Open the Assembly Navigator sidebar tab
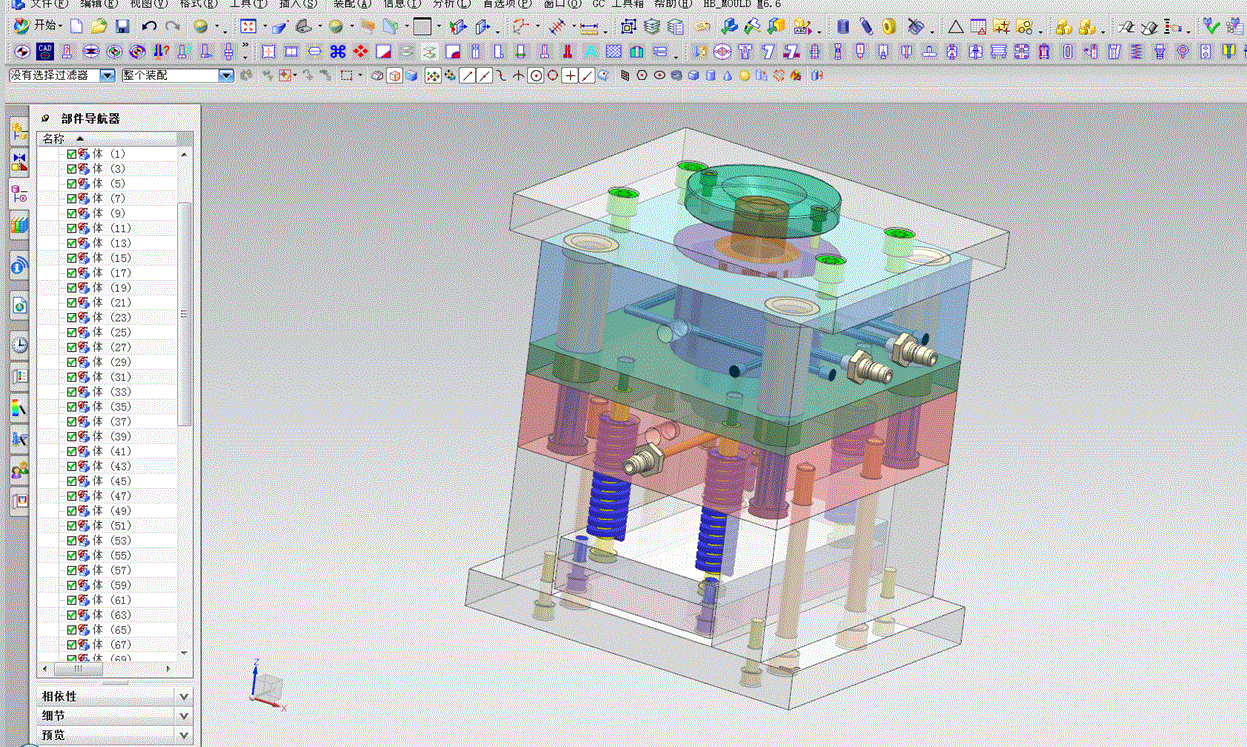 (x=19, y=131)
